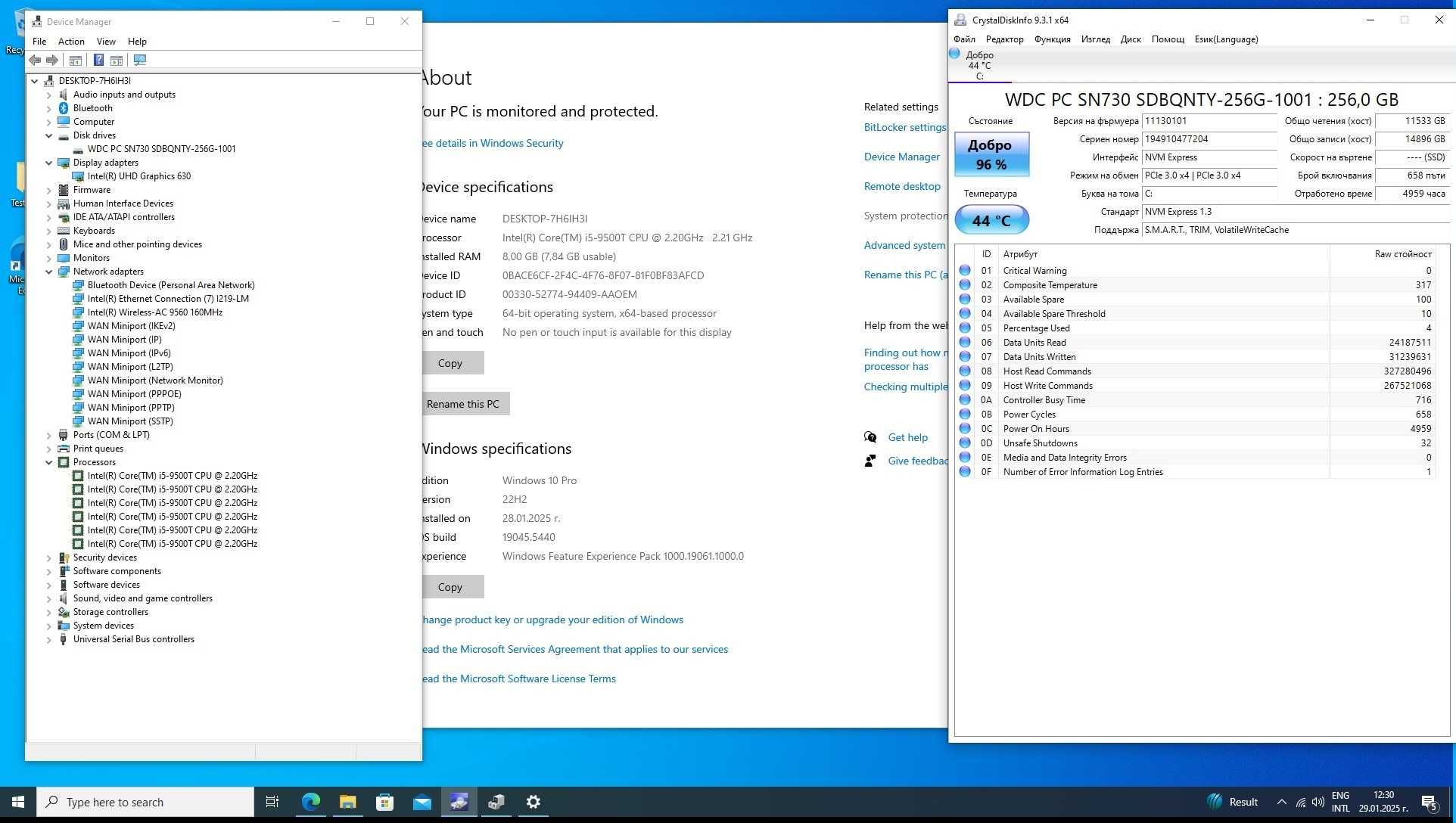Image resolution: width=1456 pixels, height=823 pixels.
Task: Click the 44 °C temperature button
Action: [x=991, y=220]
